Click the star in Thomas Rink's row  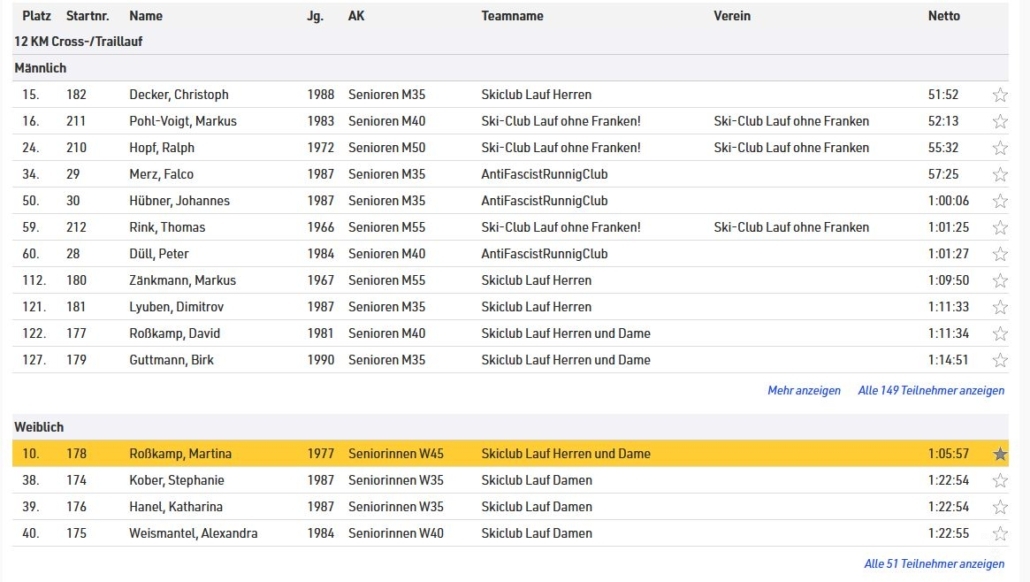(x=999, y=228)
